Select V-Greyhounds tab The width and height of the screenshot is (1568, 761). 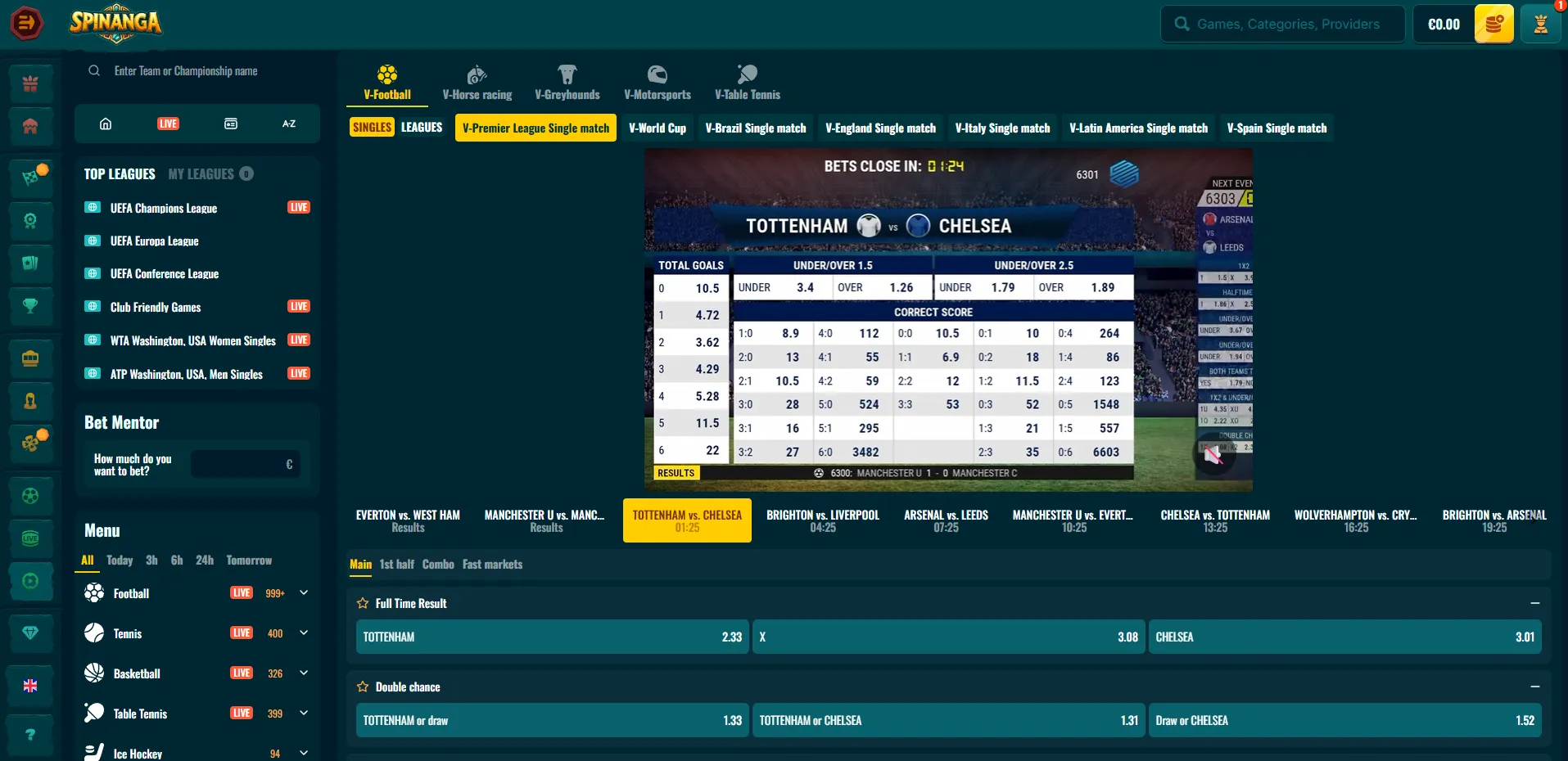(567, 83)
